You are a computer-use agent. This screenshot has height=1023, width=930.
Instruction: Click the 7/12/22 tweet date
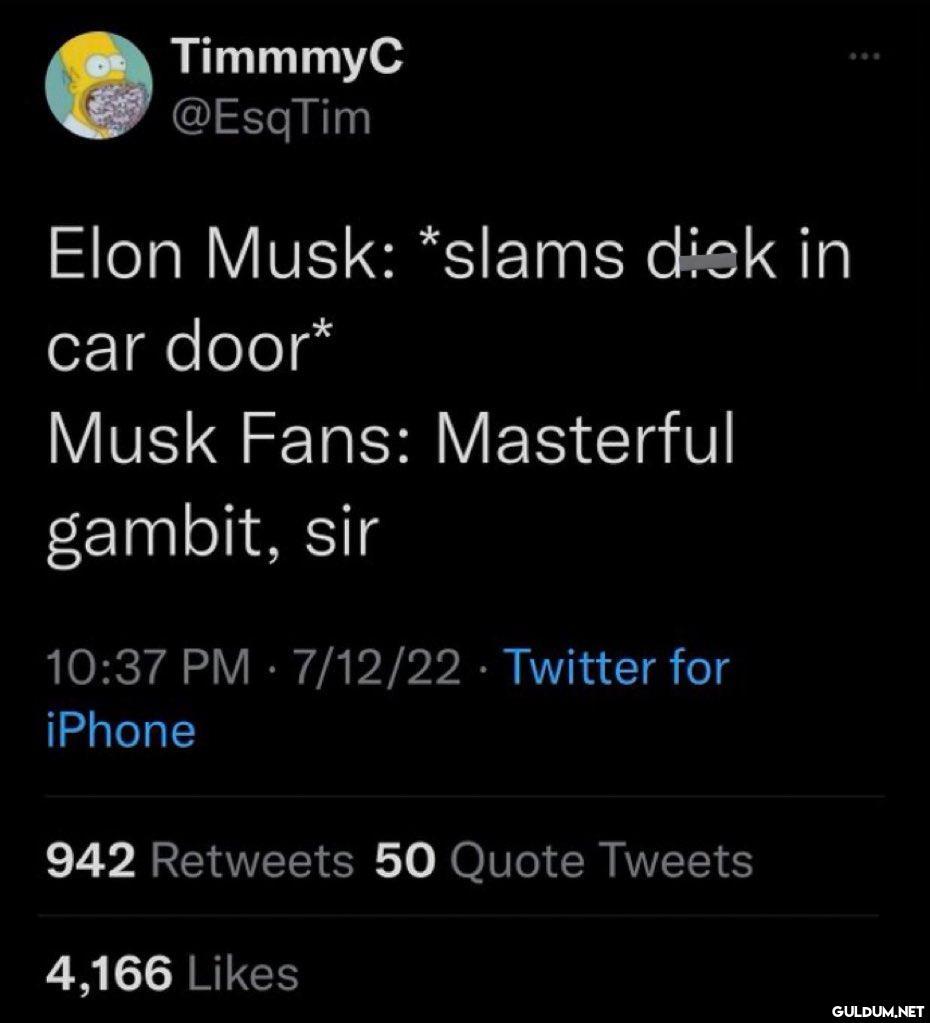point(377,667)
